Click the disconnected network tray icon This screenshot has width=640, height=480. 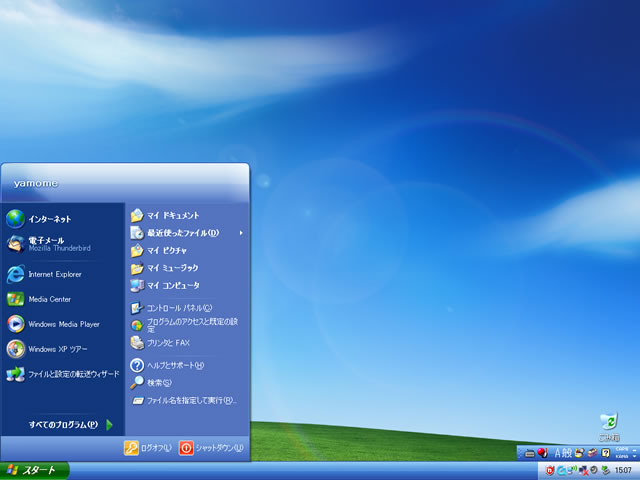click(584, 471)
